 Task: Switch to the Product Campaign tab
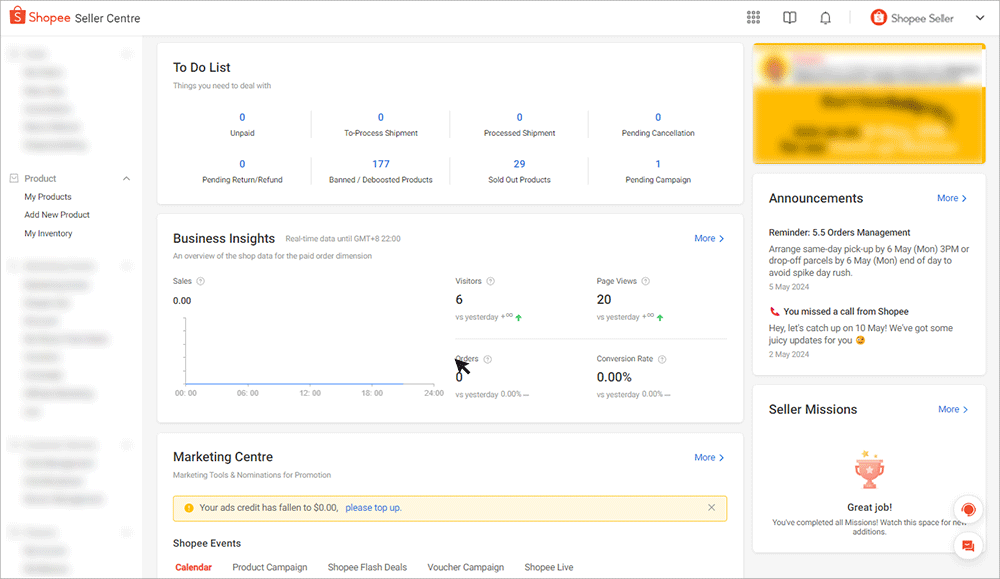269,567
